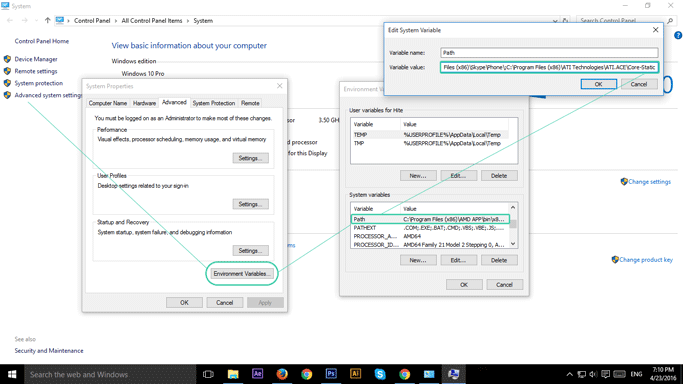
Task: Open the volume control in system tray
Action: pos(593,374)
